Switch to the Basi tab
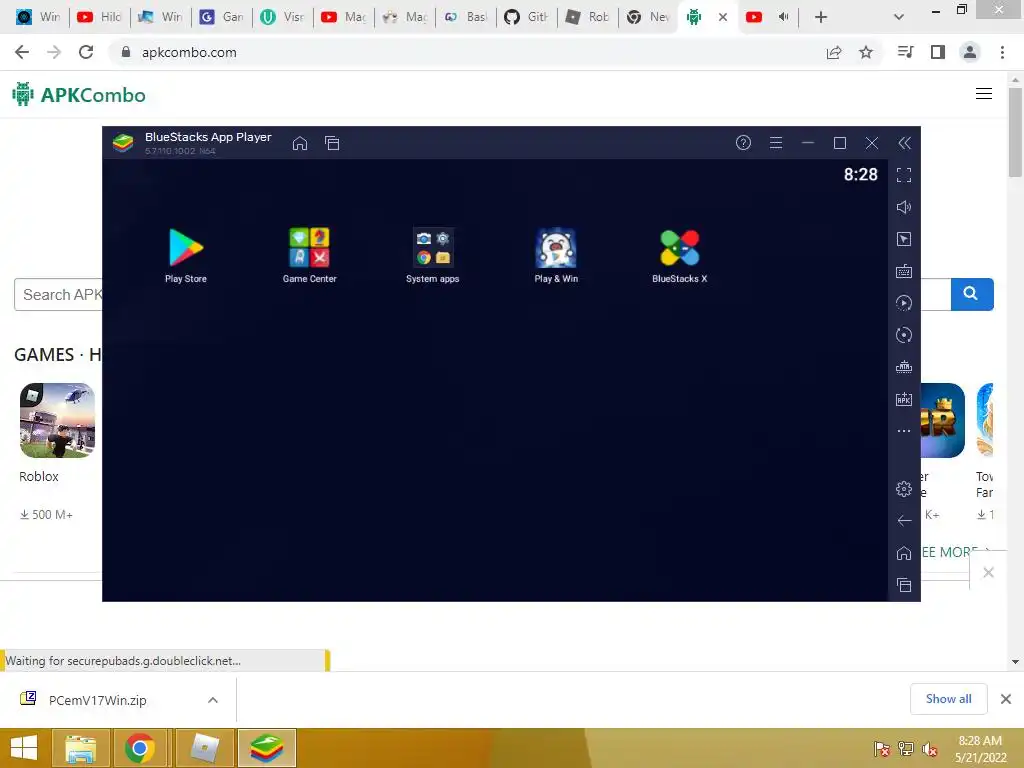Image resolution: width=1024 pixels, height=768 pixels. tap(466, 17)
